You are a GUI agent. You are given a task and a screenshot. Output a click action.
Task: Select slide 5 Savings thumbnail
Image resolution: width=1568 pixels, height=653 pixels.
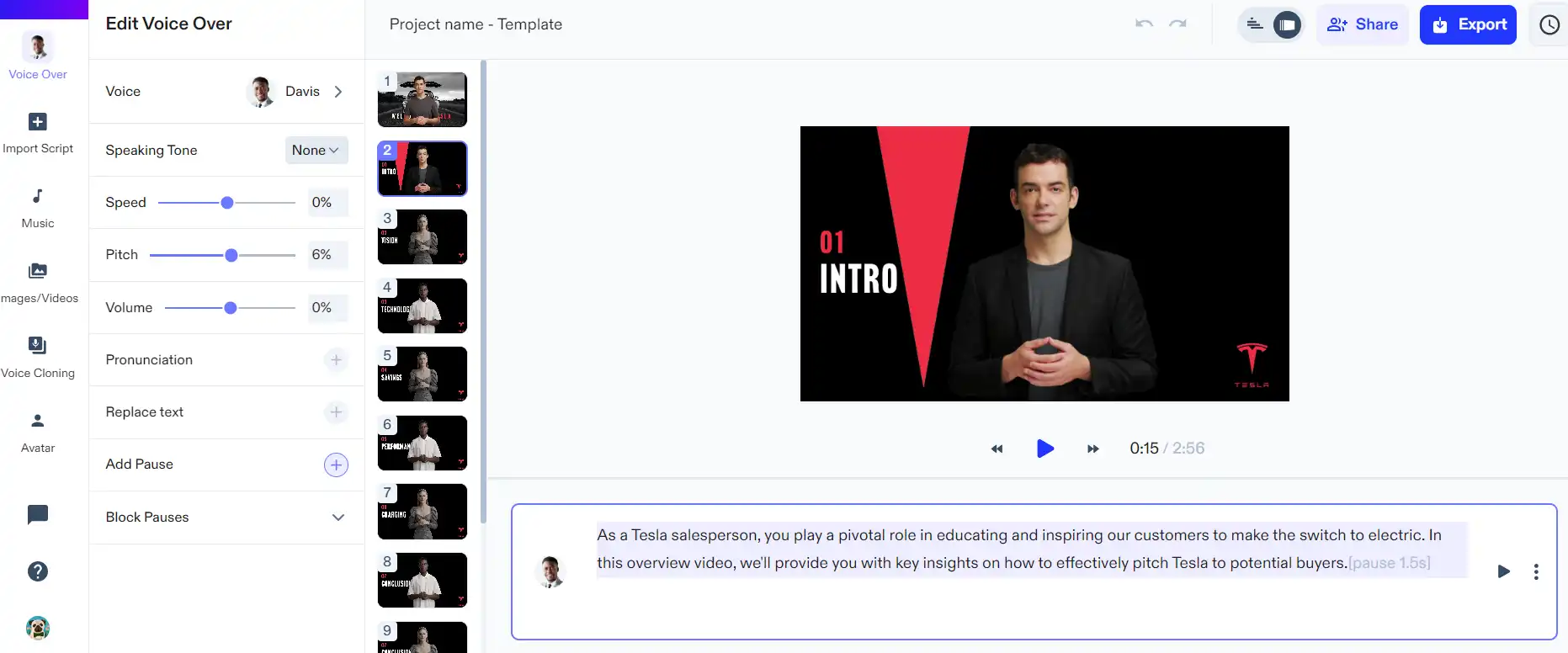pos(423,374)
